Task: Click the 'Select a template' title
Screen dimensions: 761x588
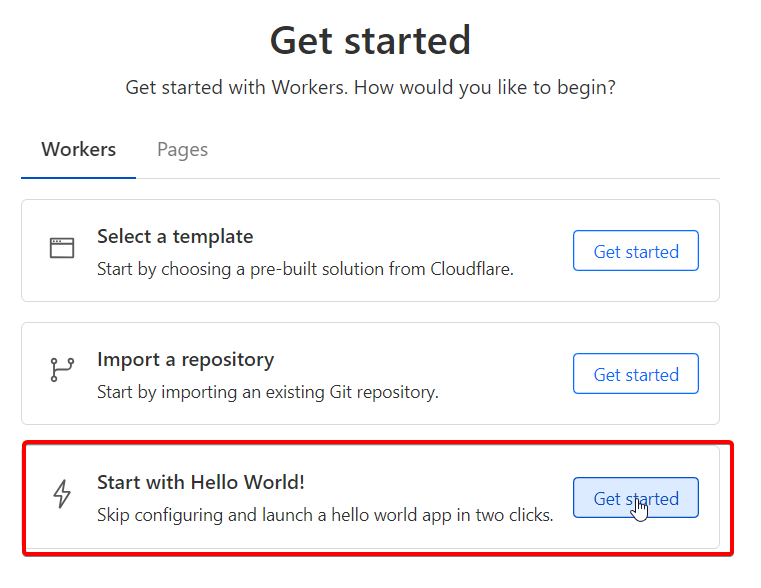Action: pyautogui.click(x=175, y=237)
